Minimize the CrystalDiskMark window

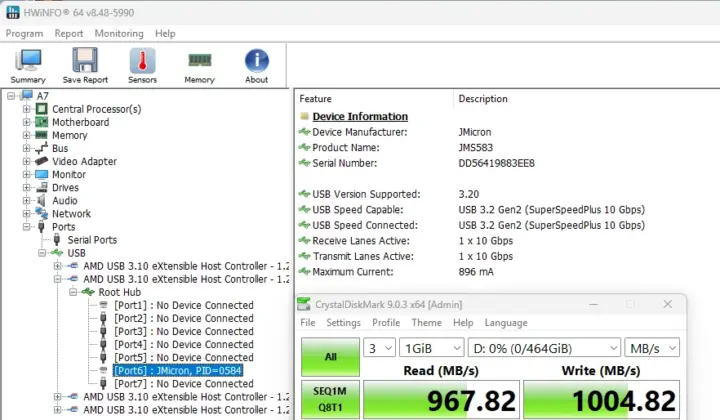[594, 304]
